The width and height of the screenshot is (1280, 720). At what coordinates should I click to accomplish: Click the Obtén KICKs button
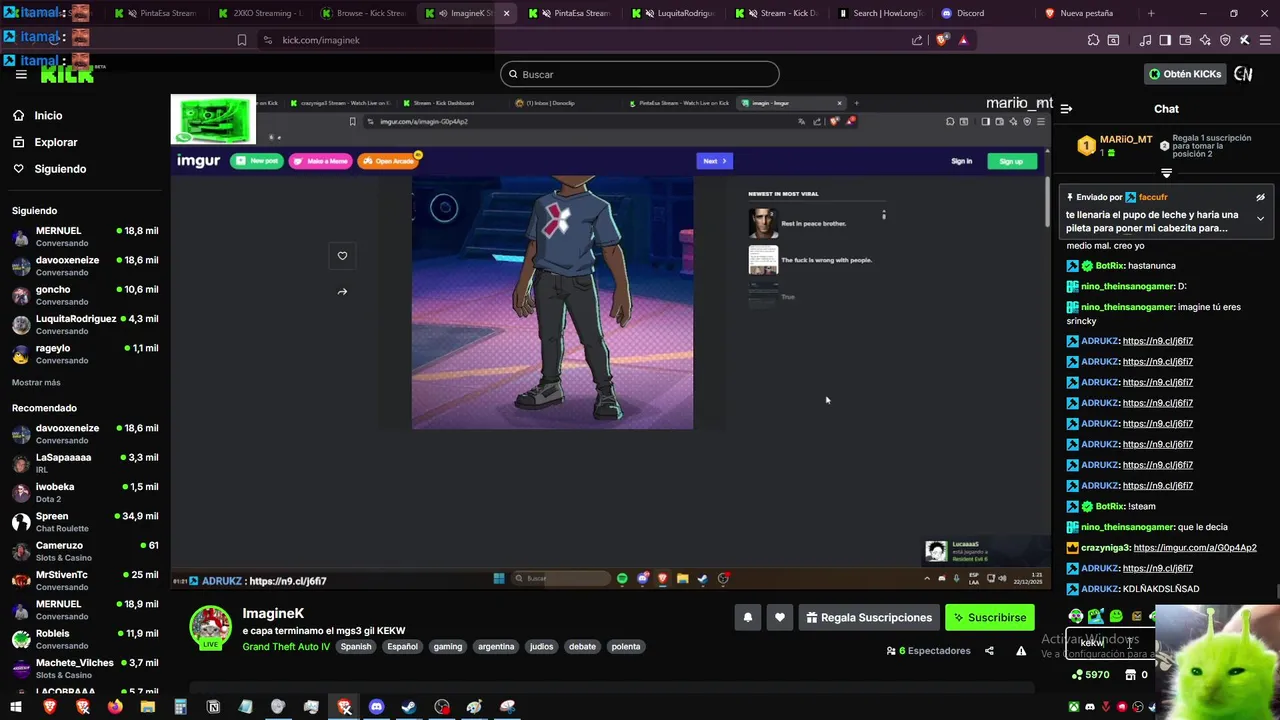coord(1184,74)
